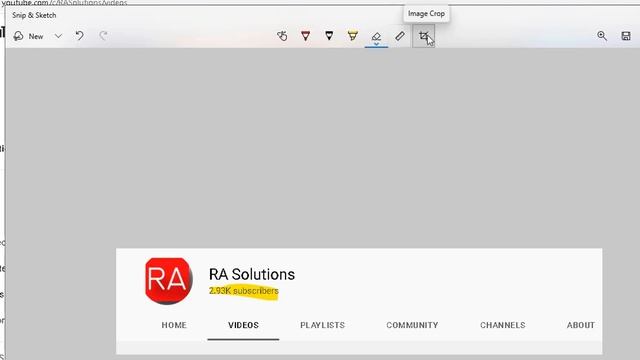Save the snip with the disk icon
The width and height of the screenshot is (640, 360).
pos(626,36)
